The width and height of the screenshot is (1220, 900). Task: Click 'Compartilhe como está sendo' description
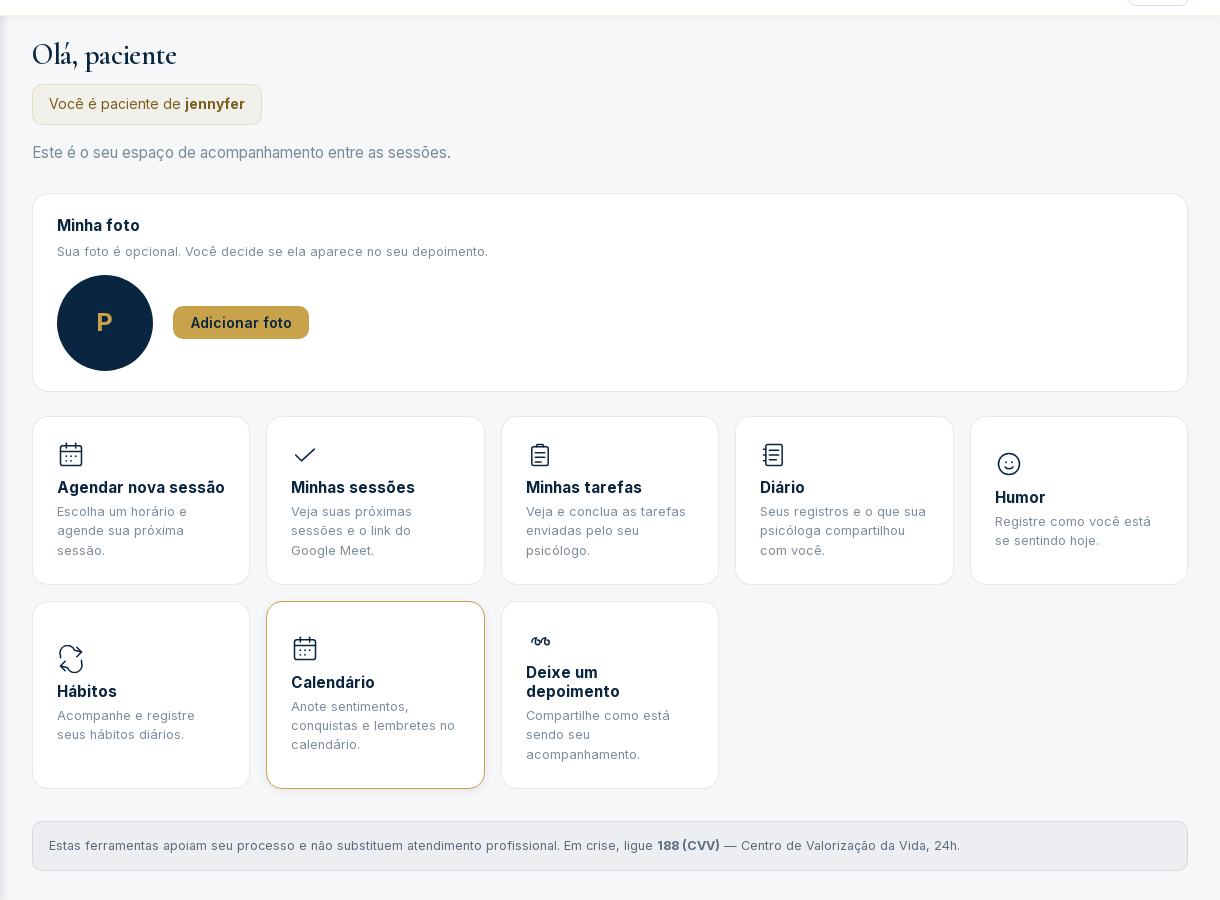598,734
